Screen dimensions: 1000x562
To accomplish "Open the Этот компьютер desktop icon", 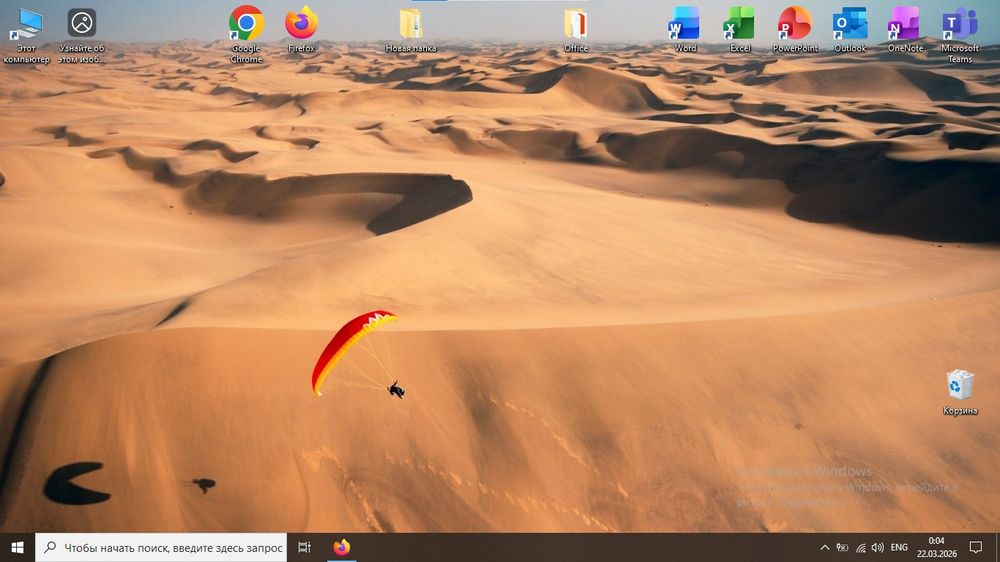I will [x=26, y=35].
